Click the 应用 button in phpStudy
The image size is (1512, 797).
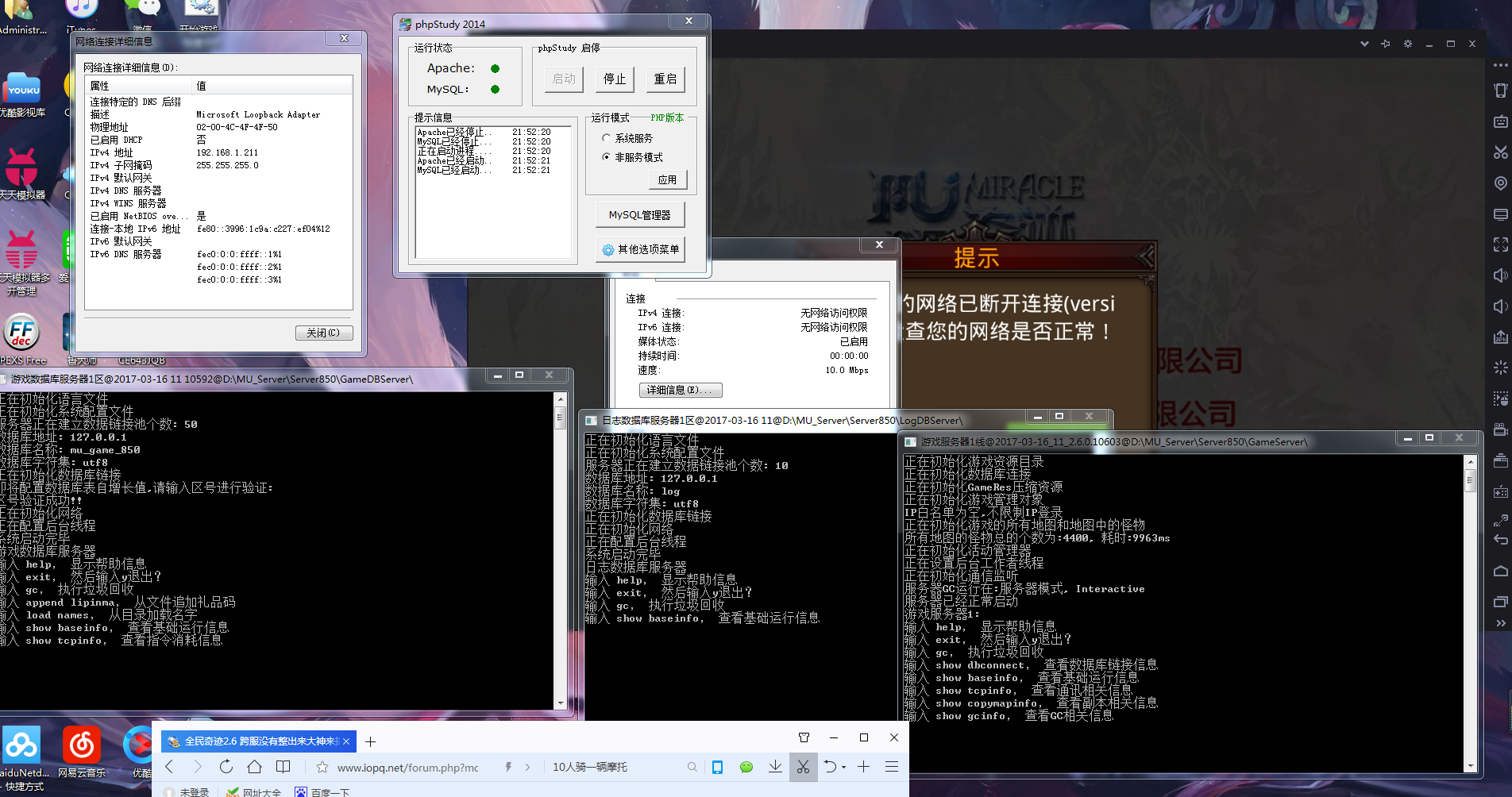[x=667, y=180]
